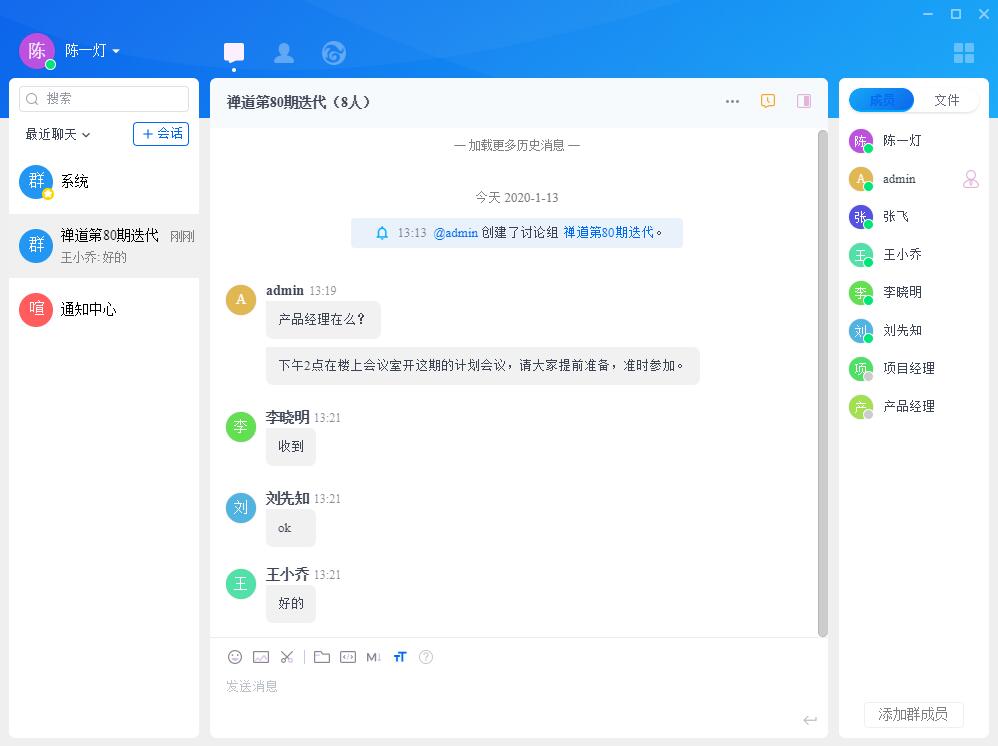Select member 刘先知 in member list

pyautogui.click(x=913, y=330)
